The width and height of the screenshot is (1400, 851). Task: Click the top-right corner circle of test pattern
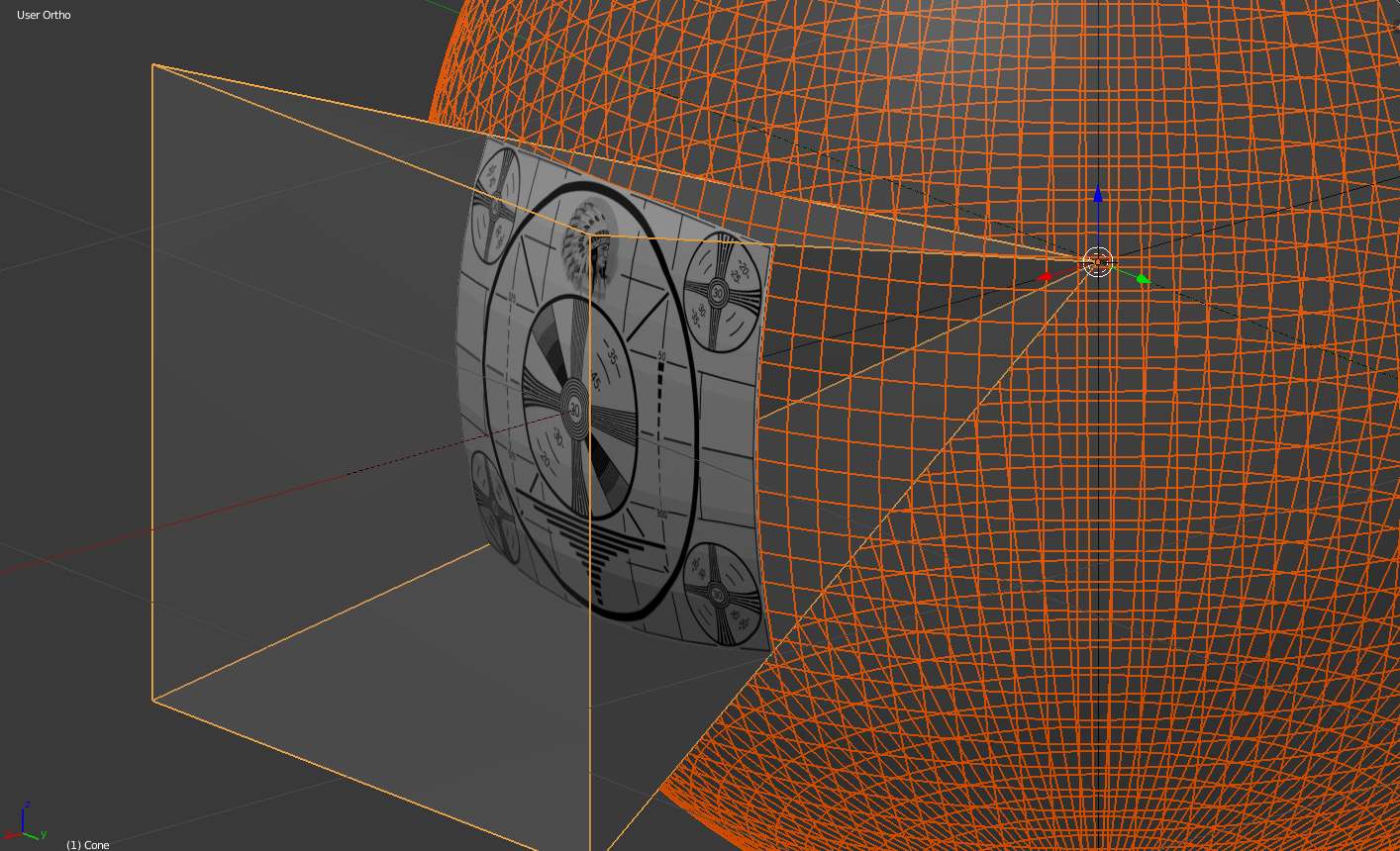click(x=720, y=293)
